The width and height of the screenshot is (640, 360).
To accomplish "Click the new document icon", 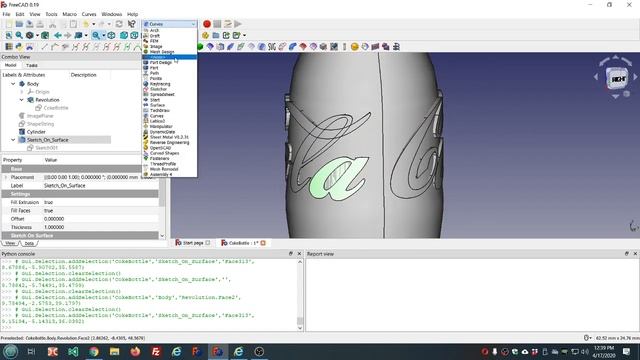I will click(x=9, y=24).
